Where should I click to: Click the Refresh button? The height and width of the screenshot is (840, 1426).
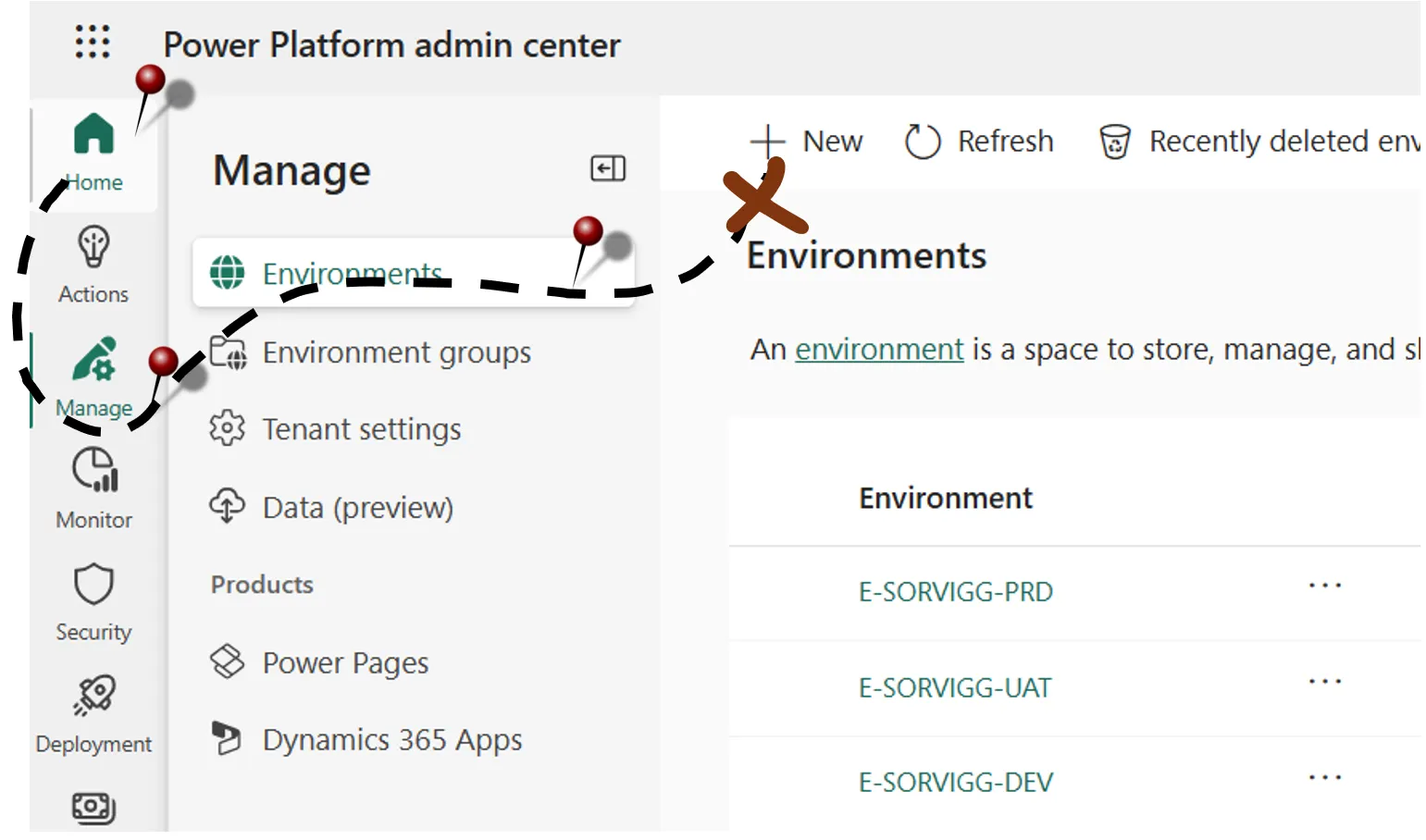(978, 142)
